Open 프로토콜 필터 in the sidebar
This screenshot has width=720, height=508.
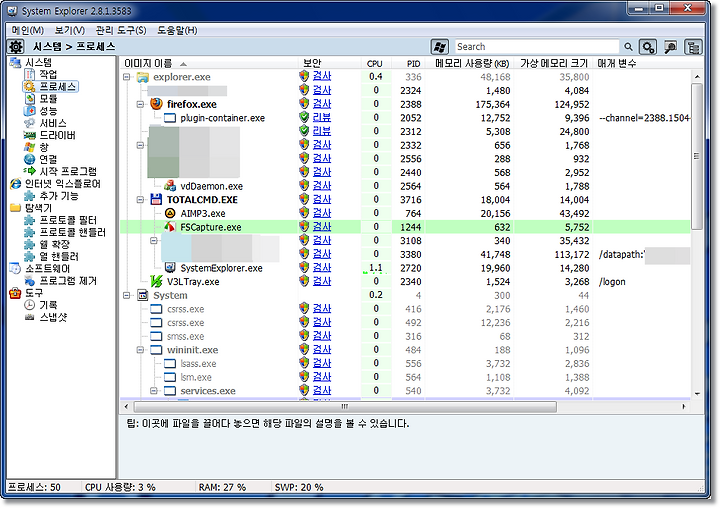point(68,220)
